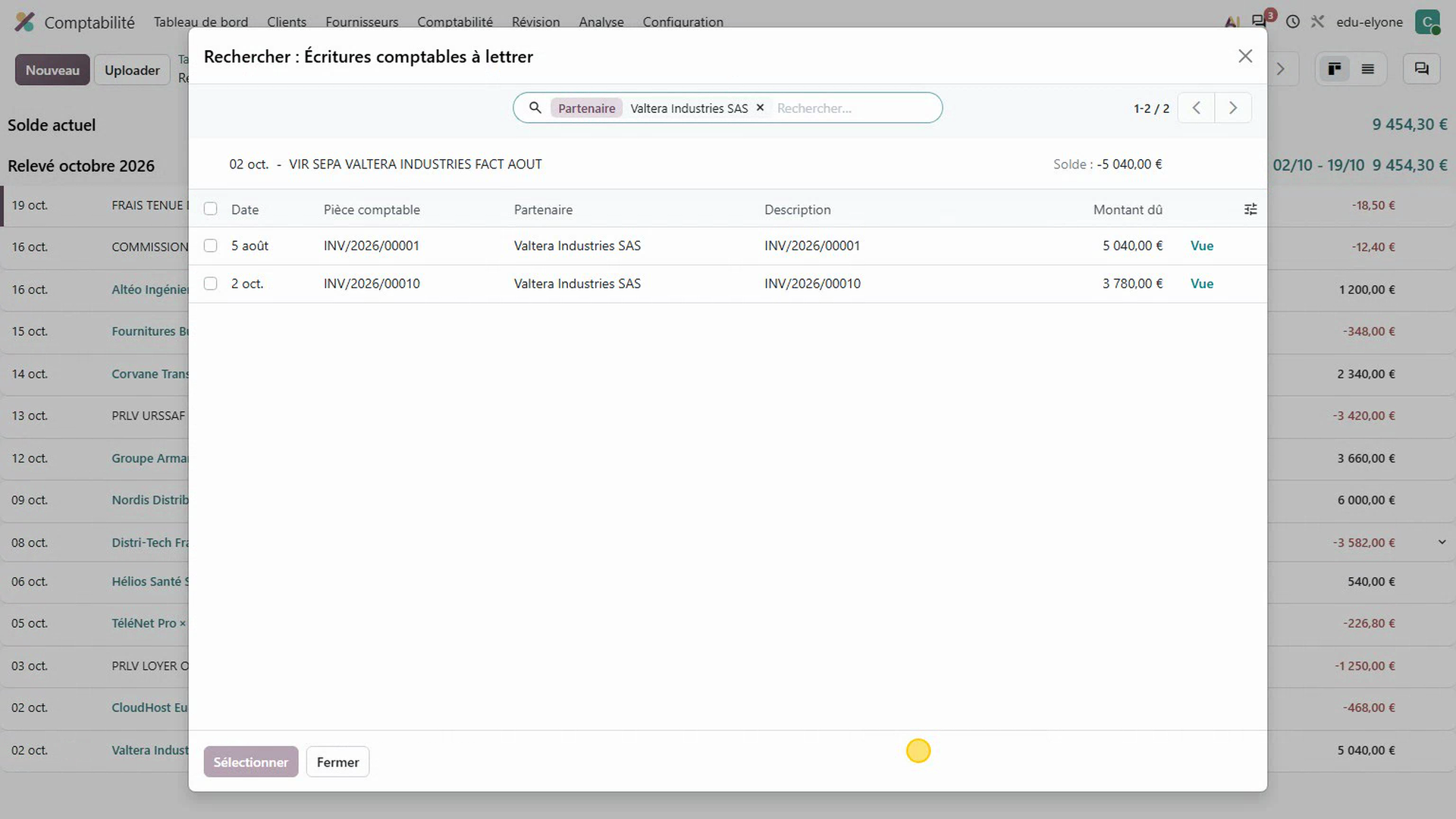Open the Analyse menu

[601, 22]
